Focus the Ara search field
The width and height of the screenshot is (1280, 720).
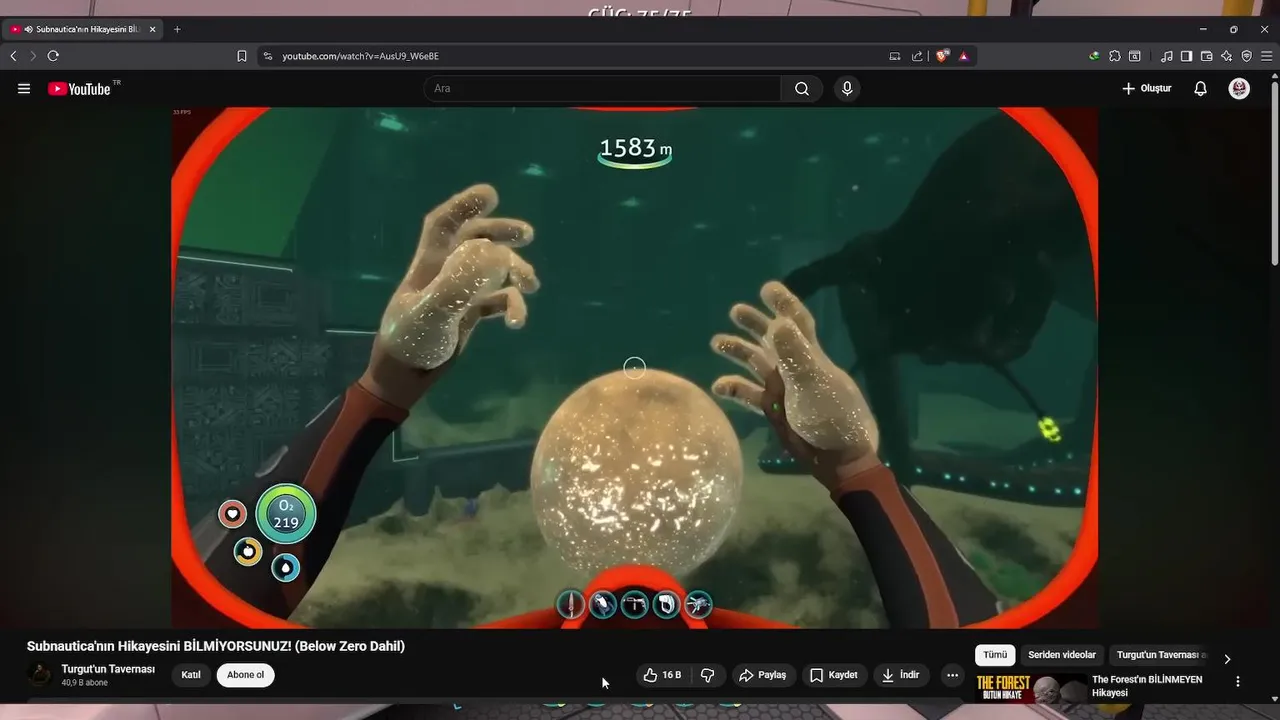coord(603,89)
